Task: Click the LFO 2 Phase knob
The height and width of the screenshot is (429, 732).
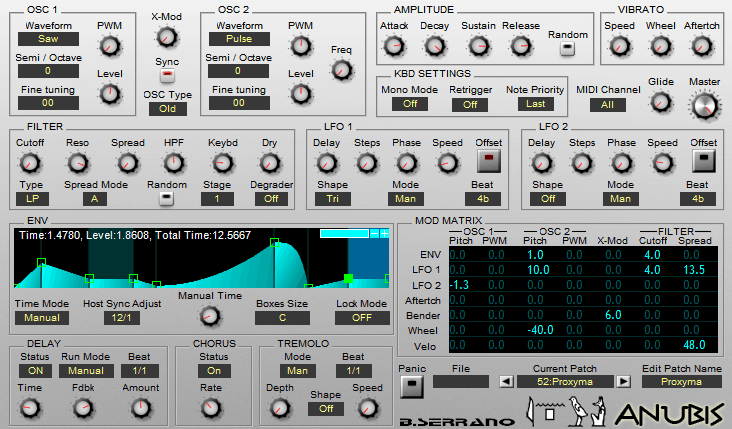Action: (621, 163)
